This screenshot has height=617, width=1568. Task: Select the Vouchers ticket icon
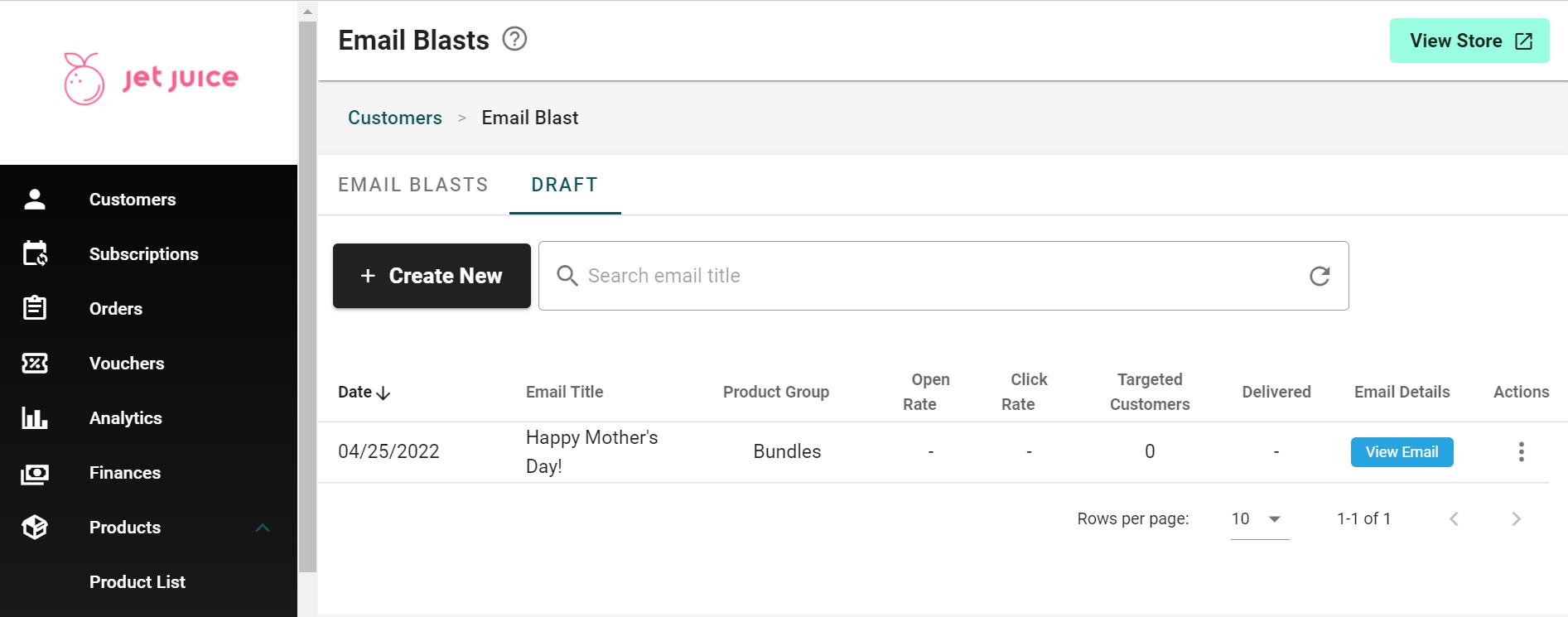coord(35,364)
